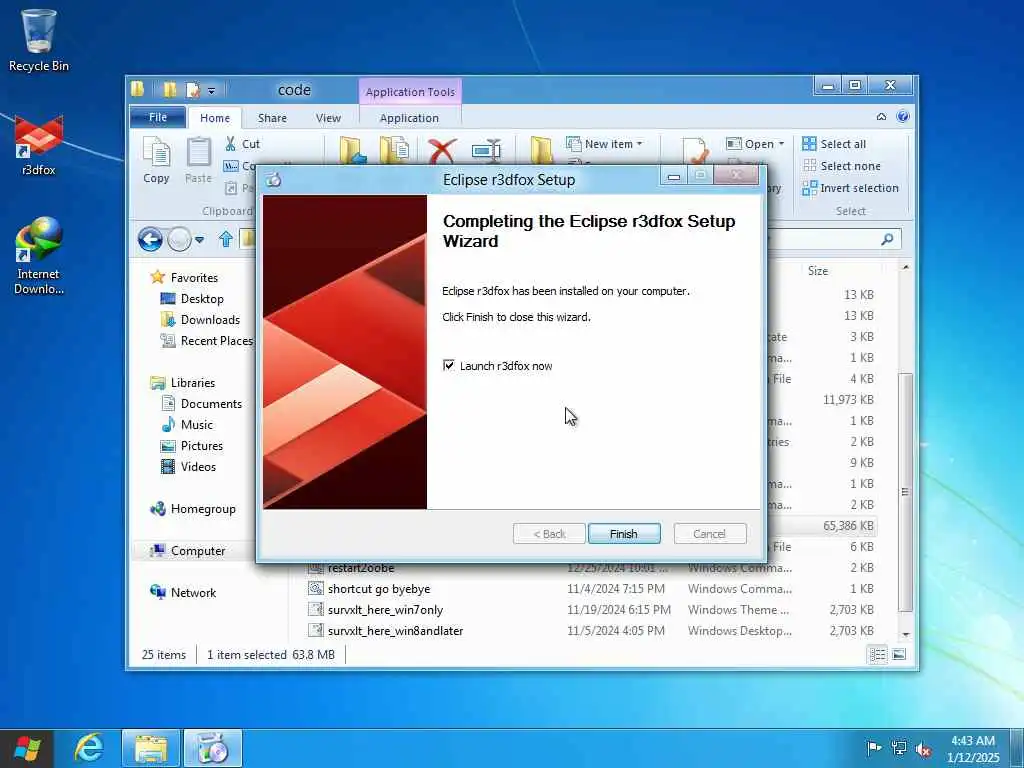Click the Rename icon in the ribbon
1024x768 pixels.
click(x=487, y=150)
